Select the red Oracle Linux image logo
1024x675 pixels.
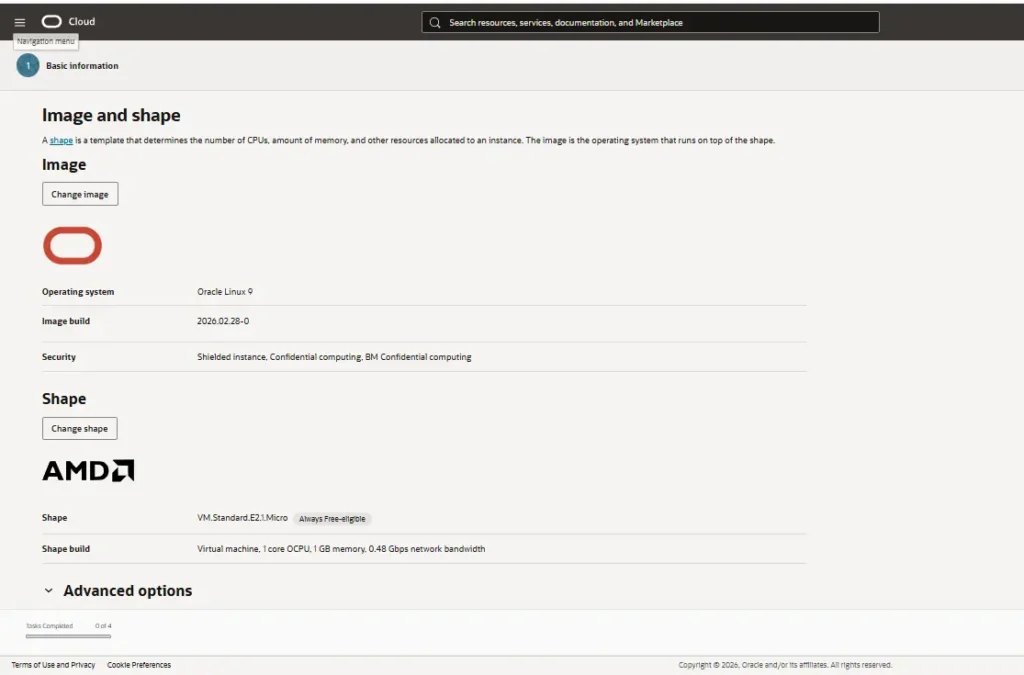coord(72,244)
